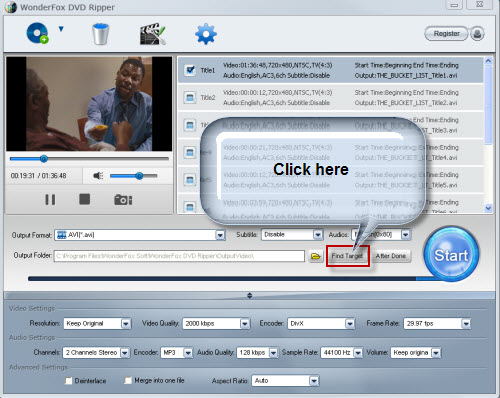Click the 00:19:31 / 01:36:48 time display
500x398 pixels.
(x=38, y=176)
